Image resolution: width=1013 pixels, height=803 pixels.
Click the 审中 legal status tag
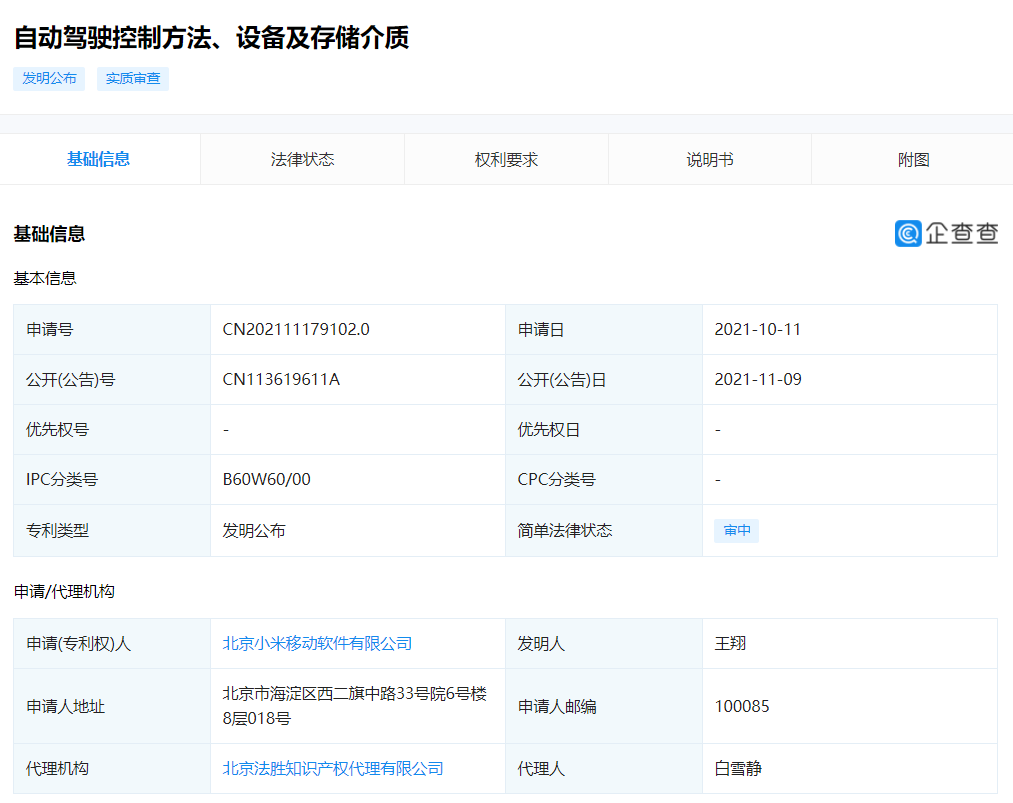736,530
